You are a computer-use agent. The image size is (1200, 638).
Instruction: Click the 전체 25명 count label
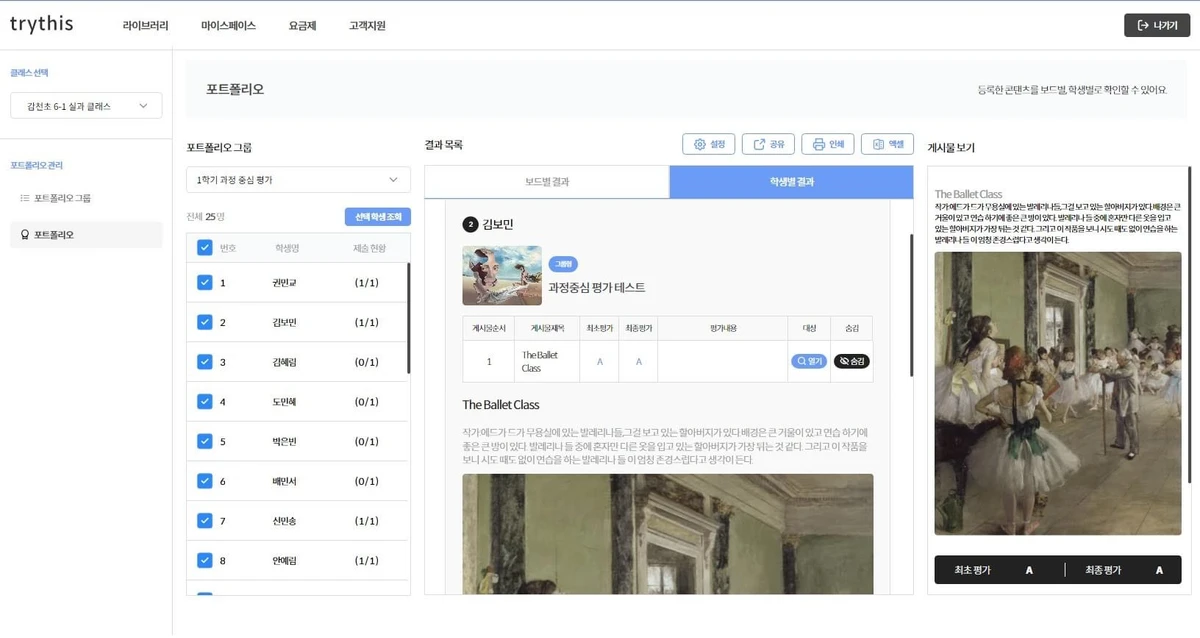click(x=206, y=217)
